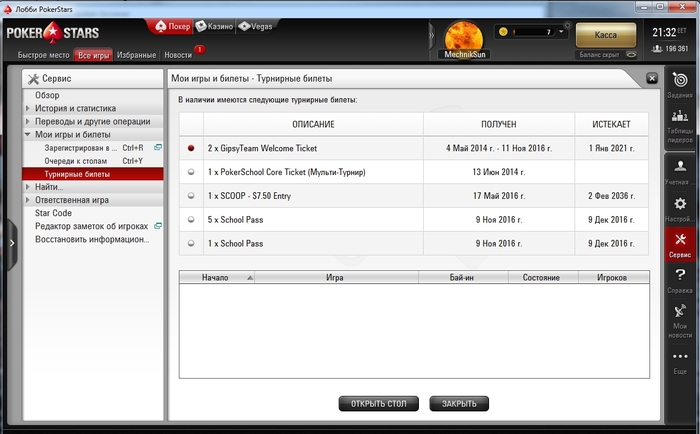
Task: Select the 1 x School Pass radio button
Action: click(x=191, y=243)
